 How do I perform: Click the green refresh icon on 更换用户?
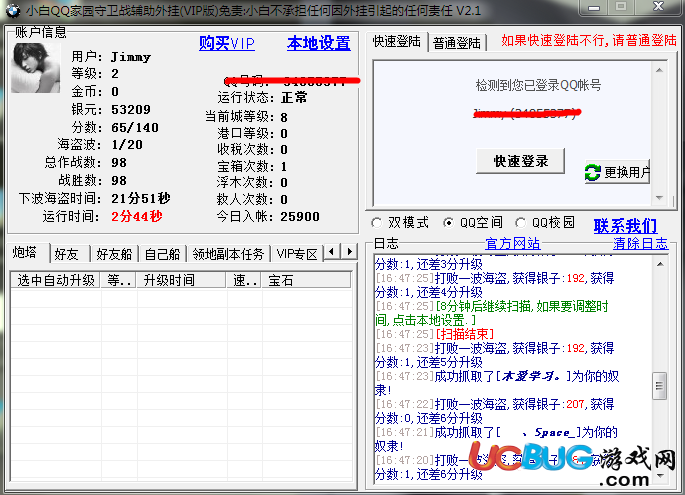point(592,172)
